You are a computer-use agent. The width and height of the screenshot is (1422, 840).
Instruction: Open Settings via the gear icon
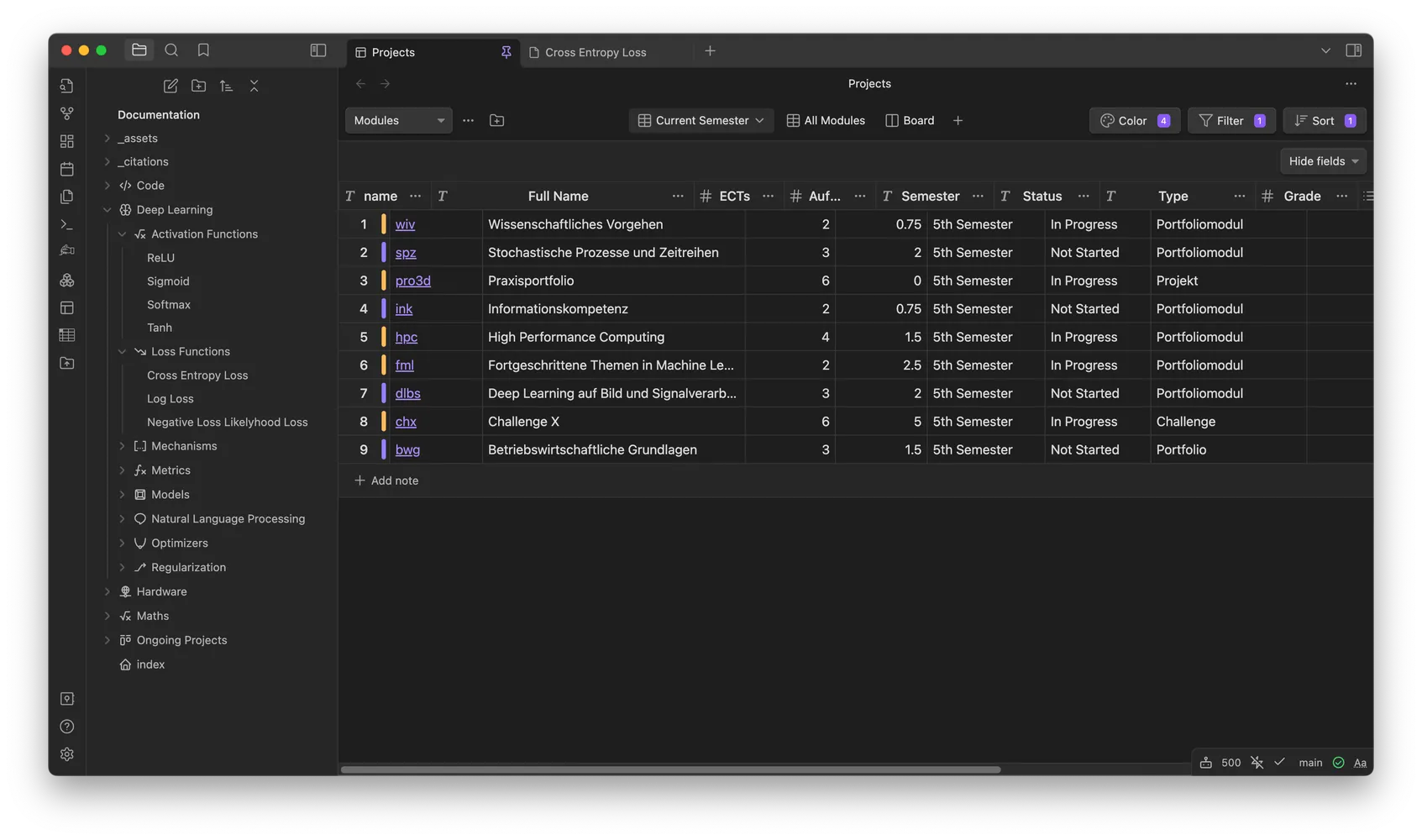[x=66, y=753]
